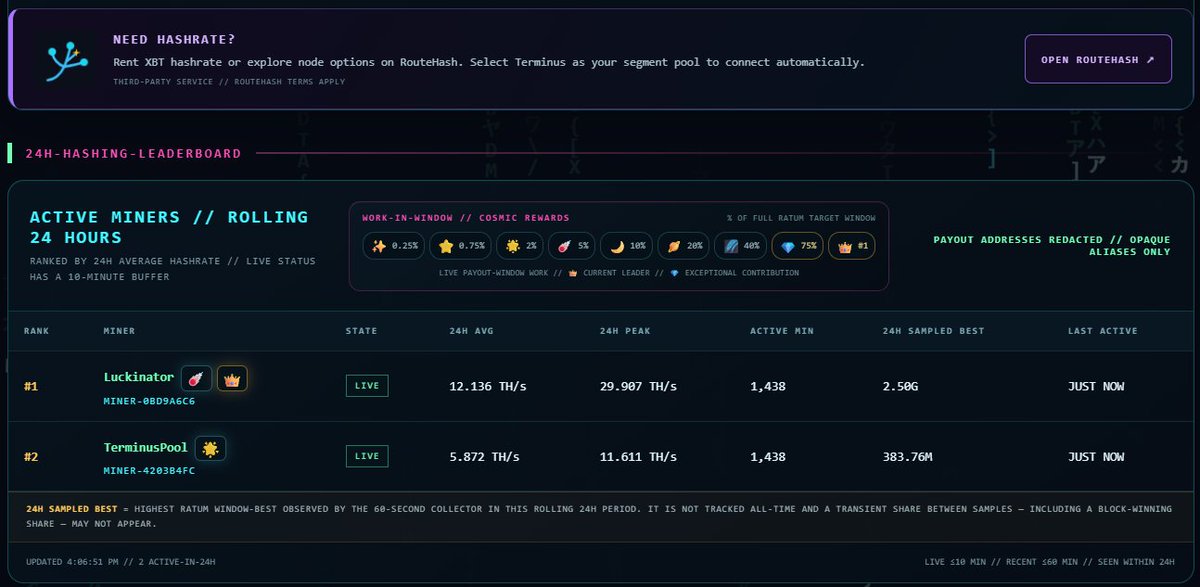This screenshot has height=587, width=1200.
Task: Click the crown badge beside Luckinator
Action: [x=232, y=378]
